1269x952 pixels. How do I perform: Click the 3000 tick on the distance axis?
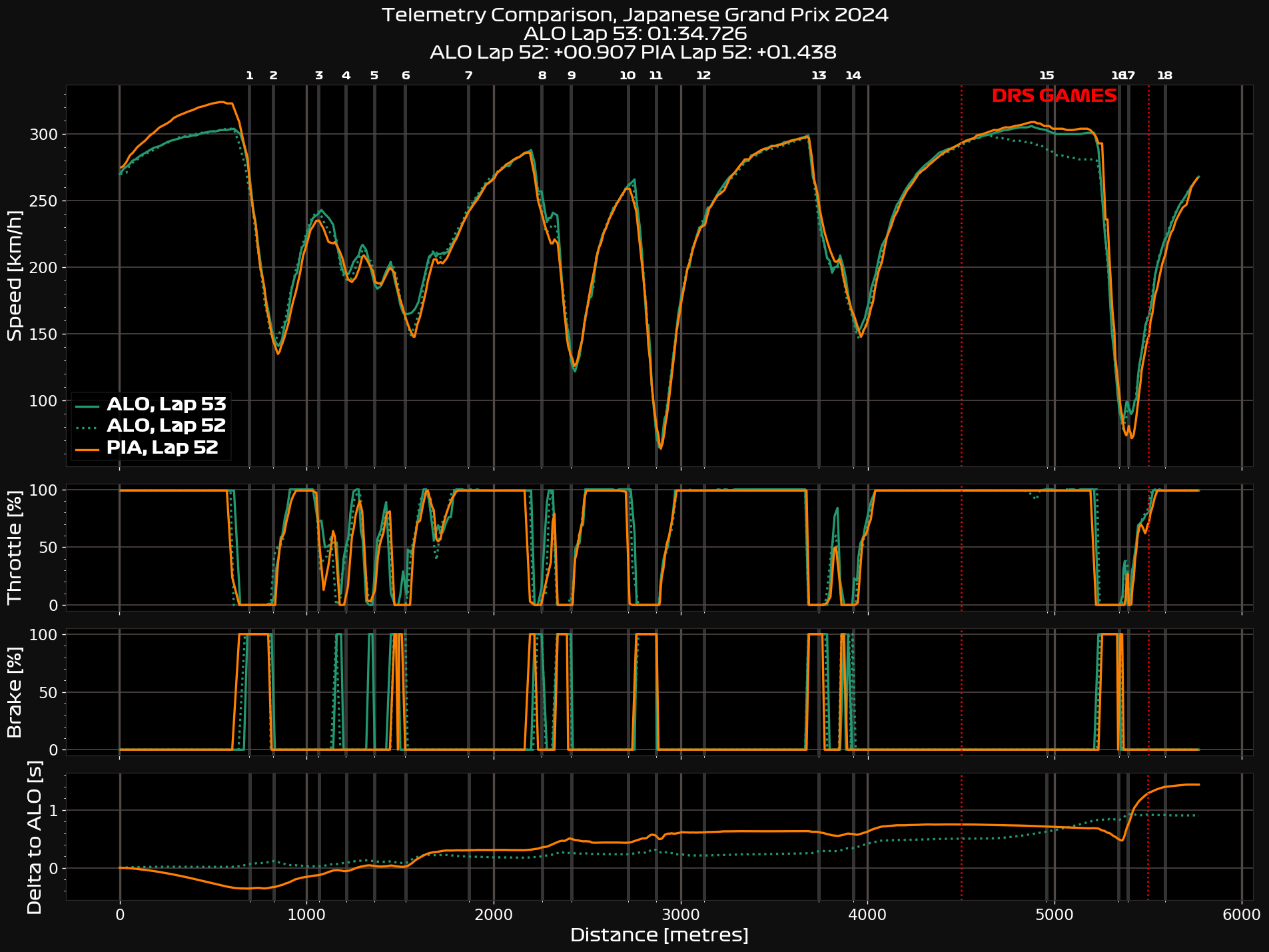click(681, 914)
